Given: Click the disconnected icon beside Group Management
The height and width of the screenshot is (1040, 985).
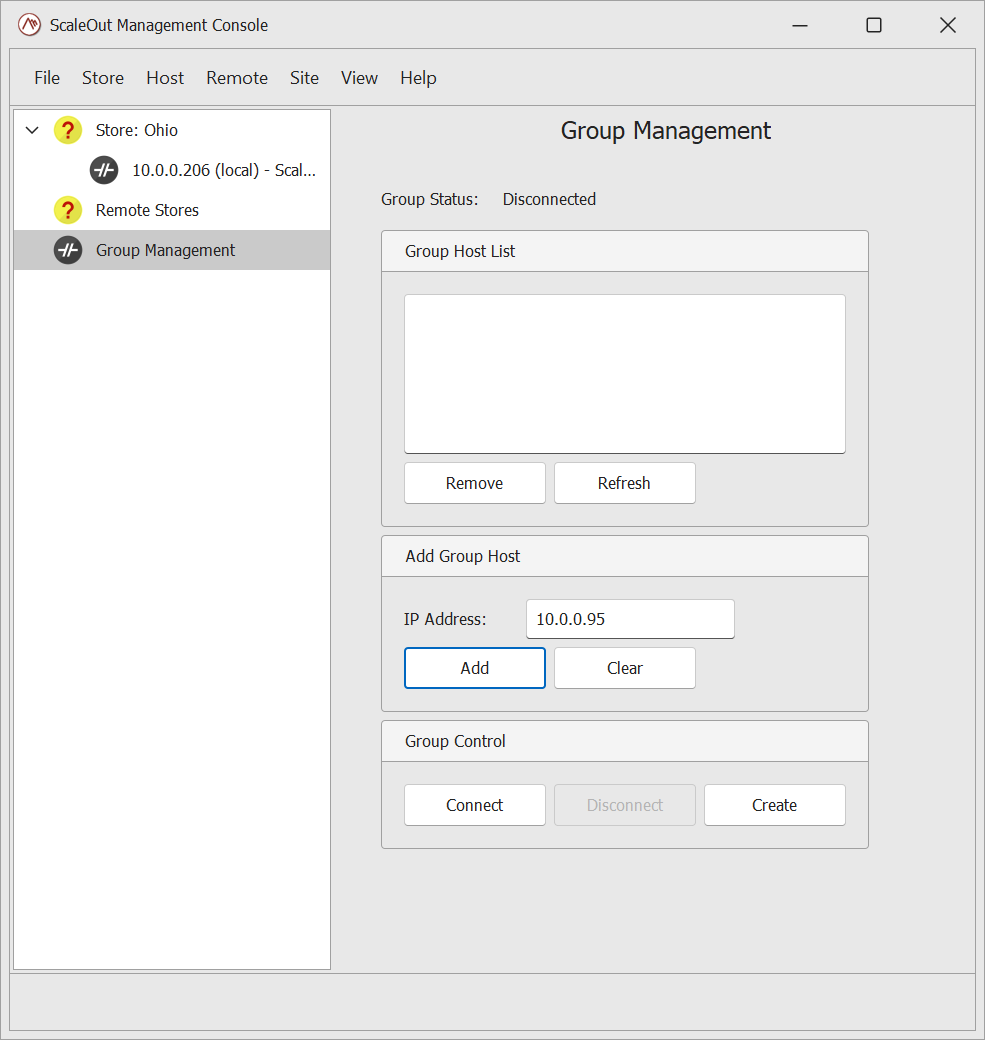Looking at the screenshot, I should pyautogui.click(x=68, y=250).
